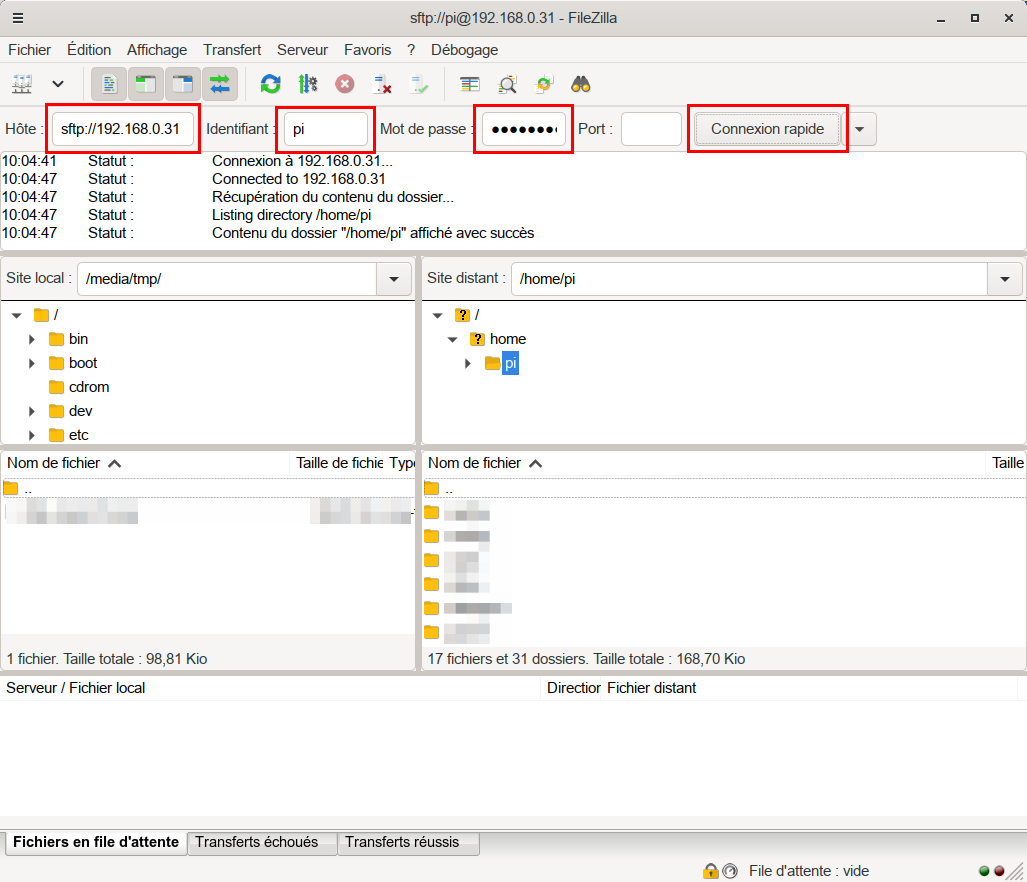This screenshot has height=882, width=1027.
Task: Click the Connexion rapide button
Action: pos(767,129)
